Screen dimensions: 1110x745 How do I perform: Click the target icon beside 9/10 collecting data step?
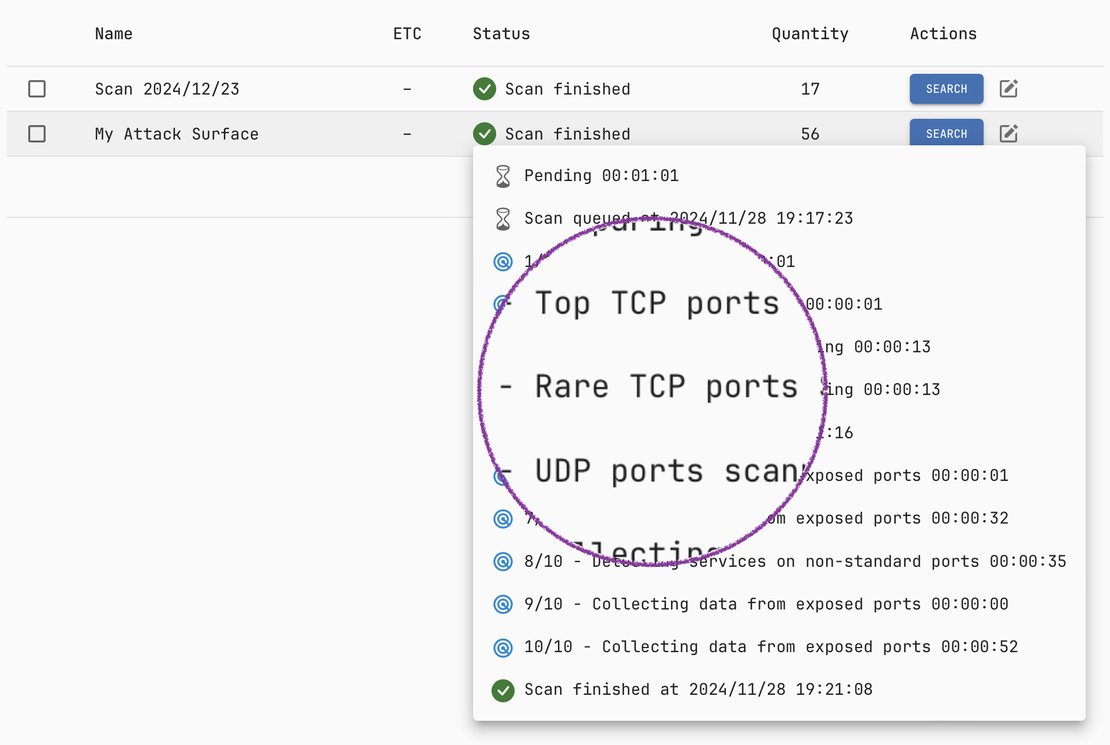point(503,604)
